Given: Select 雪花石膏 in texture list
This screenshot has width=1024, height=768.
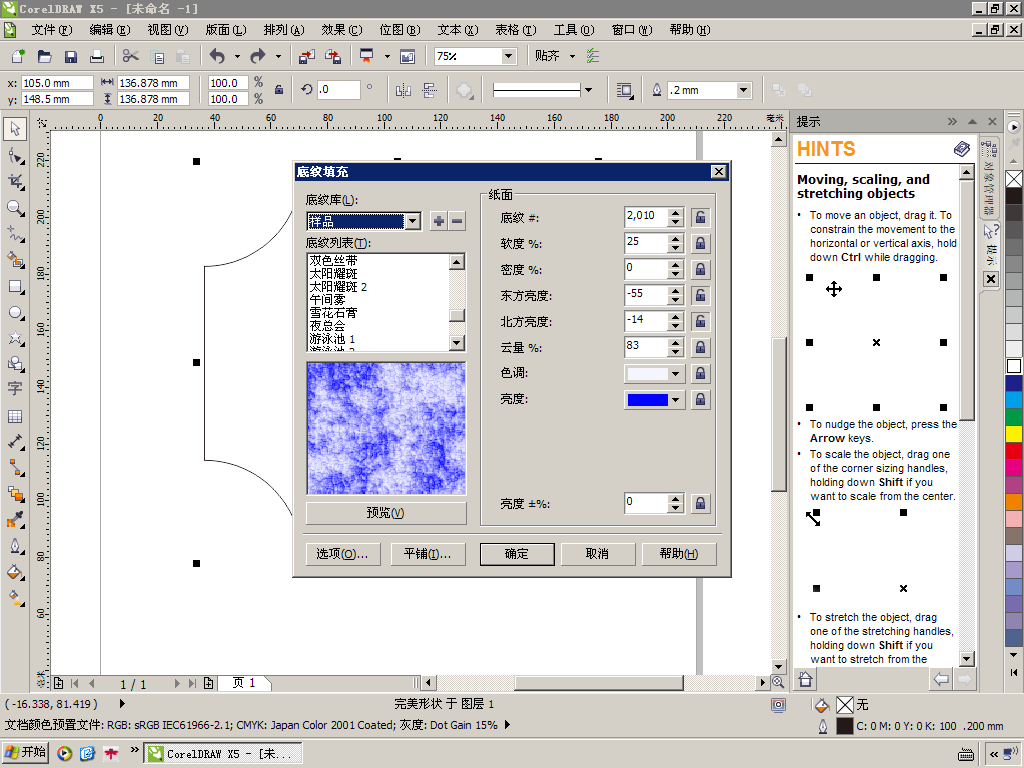Looking at the screenshot, I should point(333,313).
